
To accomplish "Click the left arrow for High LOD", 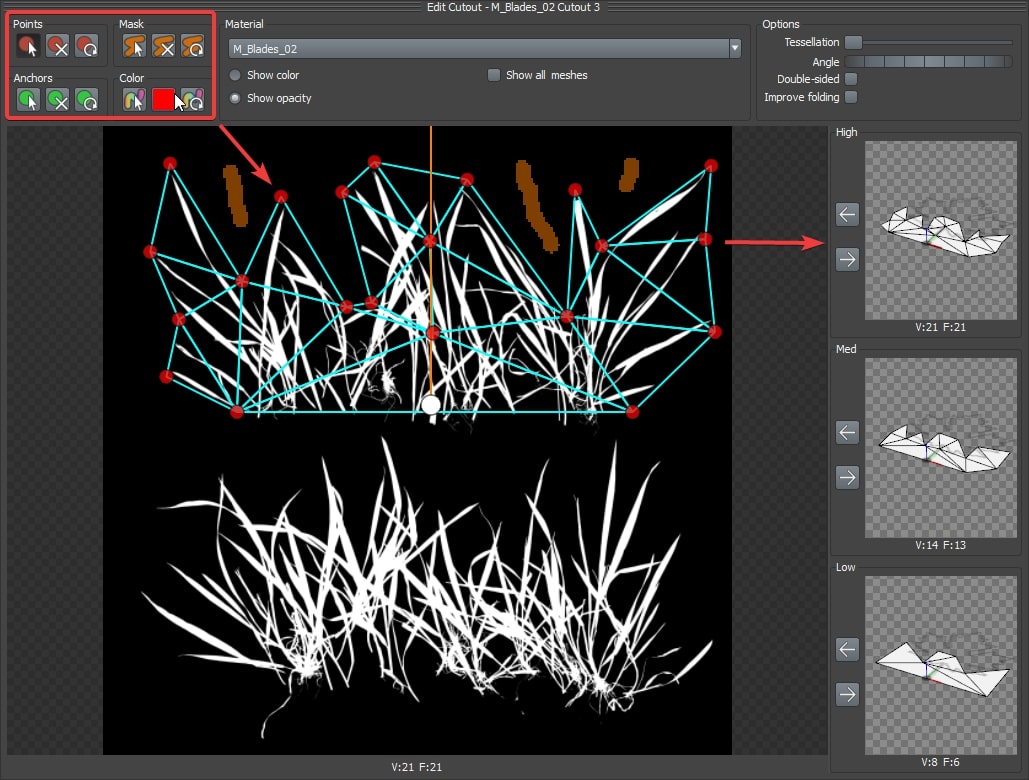I will tap(847, 213).
